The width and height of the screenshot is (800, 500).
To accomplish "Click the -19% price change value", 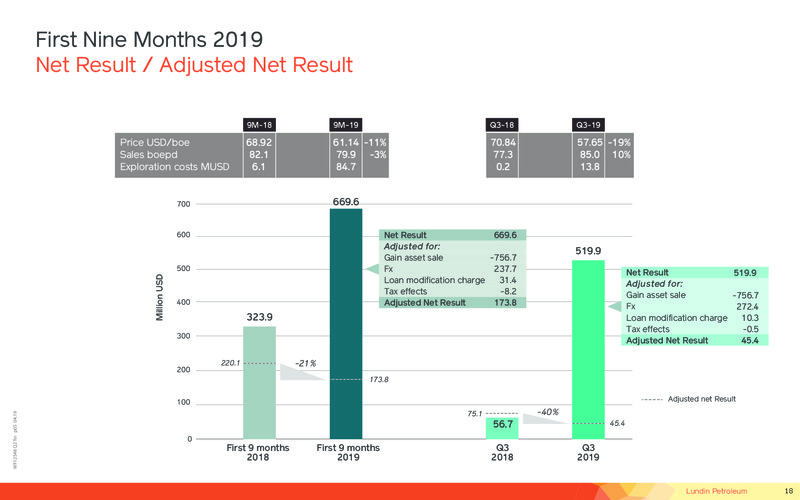I will point(619,142).
